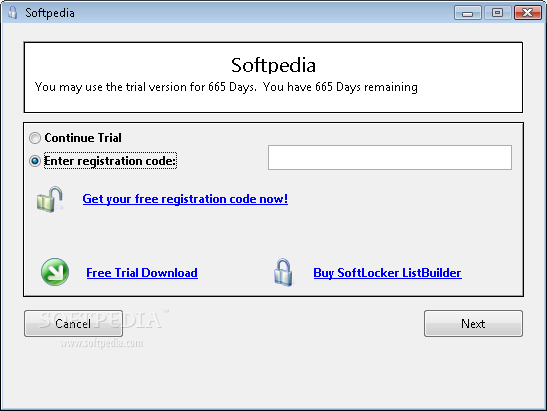Viewport: 547px width, 411px height.
Task: Minimize the Softpedia window
Action: (467, 13)
